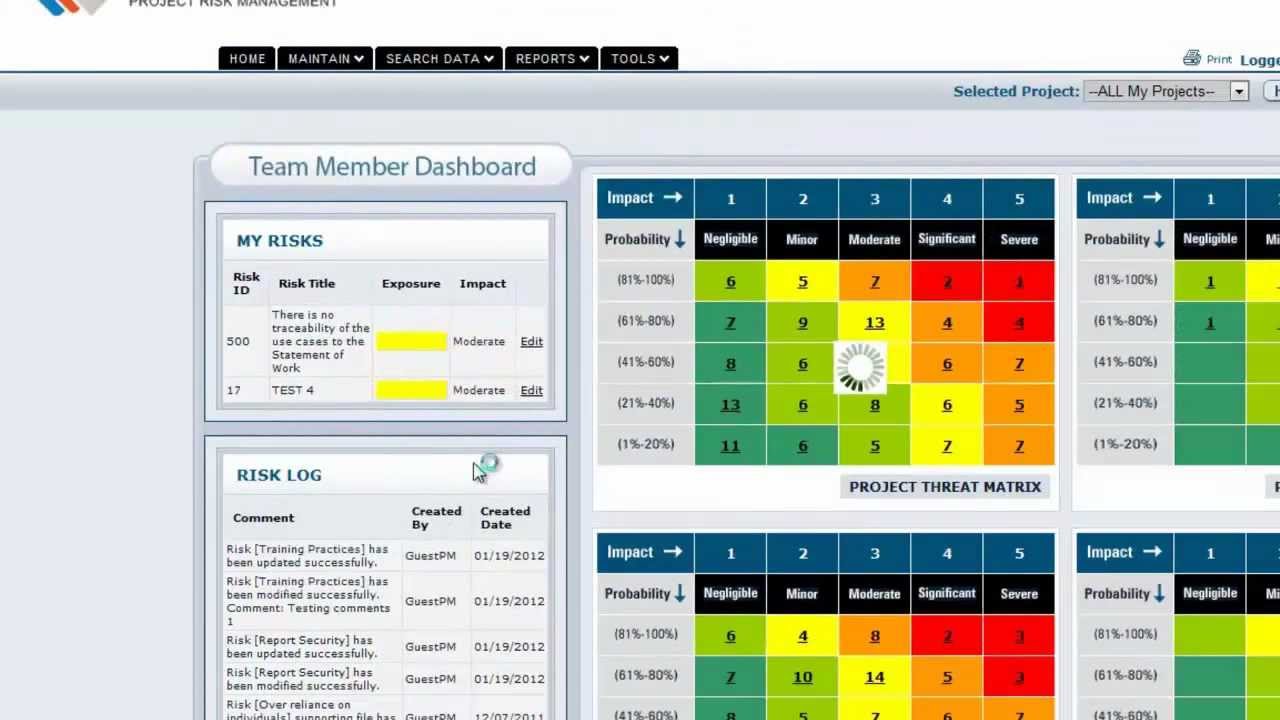Click the Print link text

[1219, 60]
